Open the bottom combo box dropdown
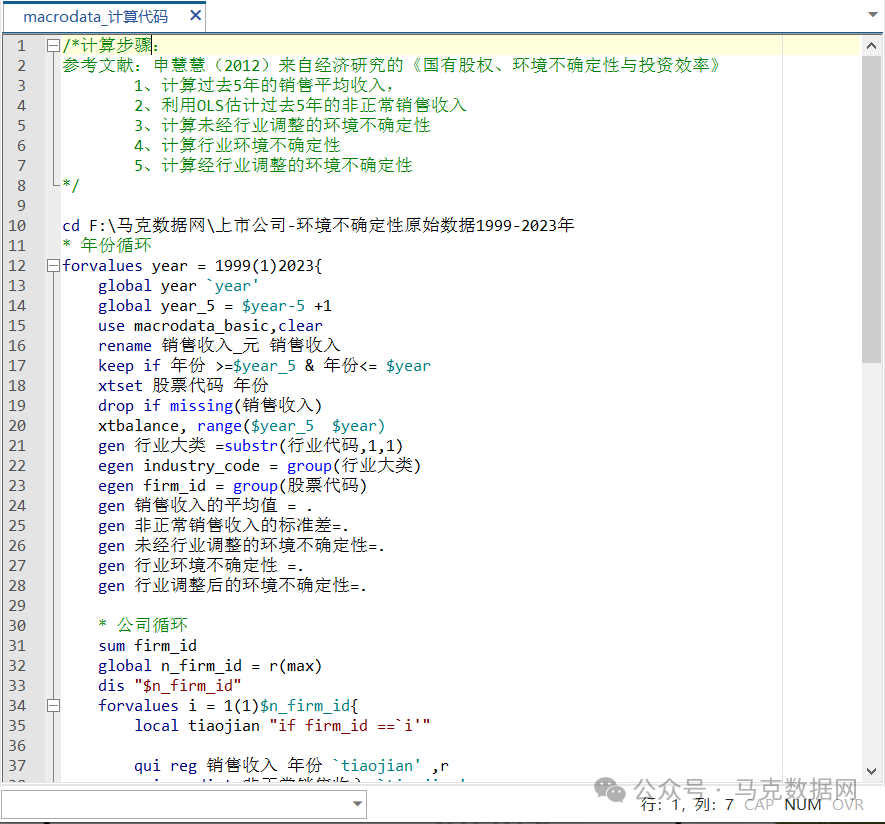 [x=357, y=804]
